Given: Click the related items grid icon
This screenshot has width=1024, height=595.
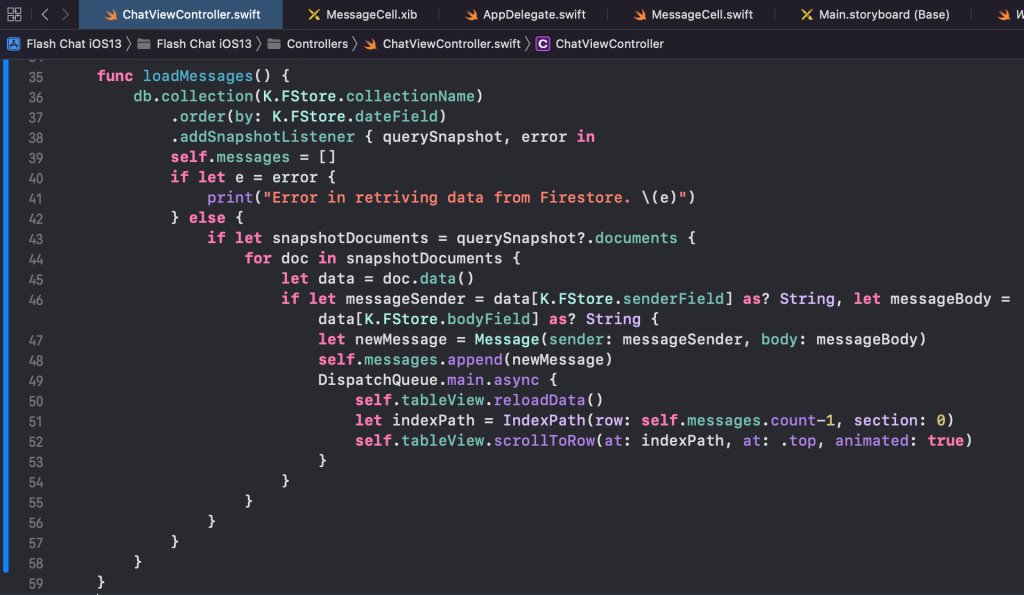Looking at the screenshot, I should (14, 14).
